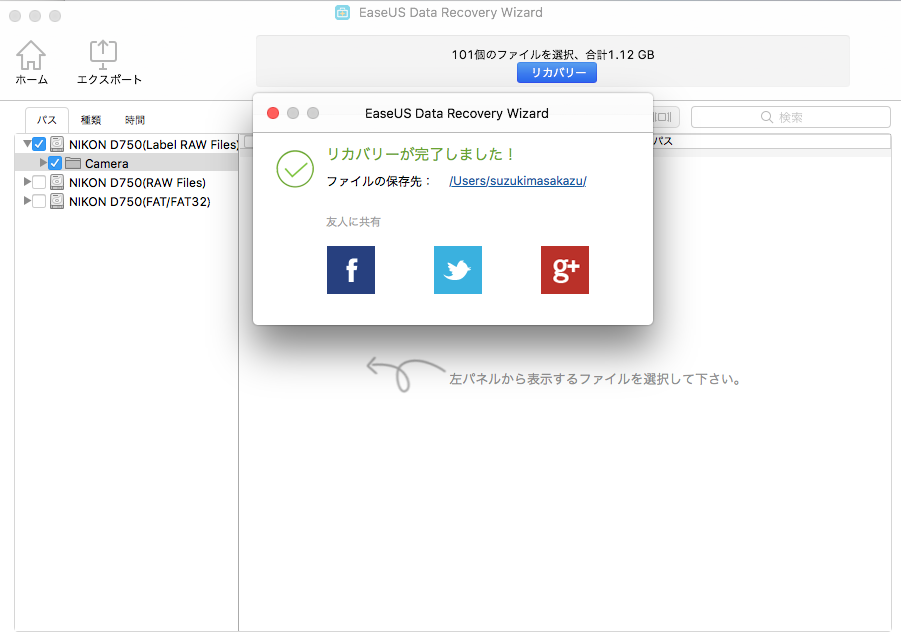Check NIKON D750(RAW Files) checkbox
The height and width of the screenshot is (644, 901).
(x=39, y=183)
